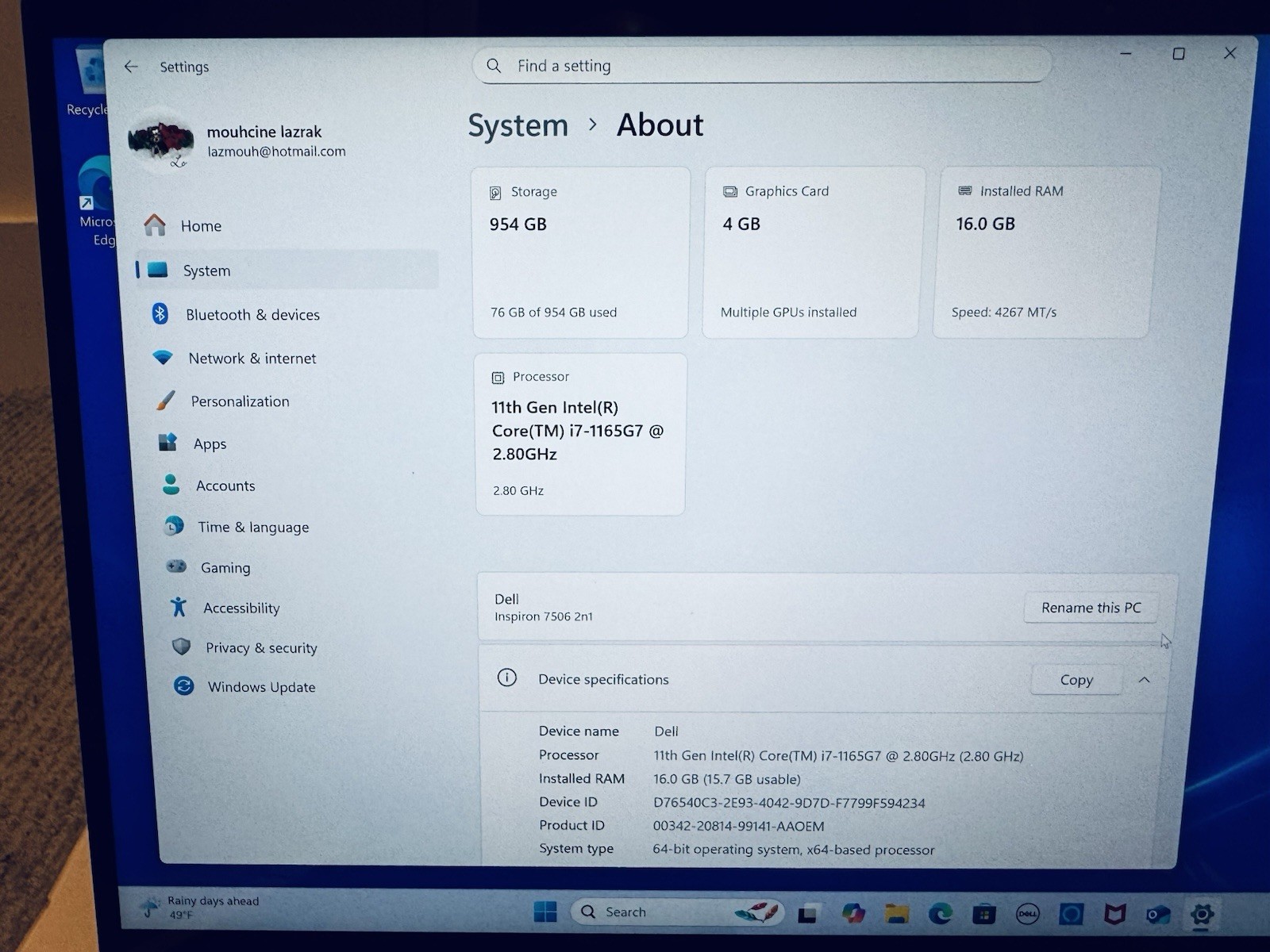Open Microsoft Store from the taskbar
1270x952 pixels.
click(984, 914)
